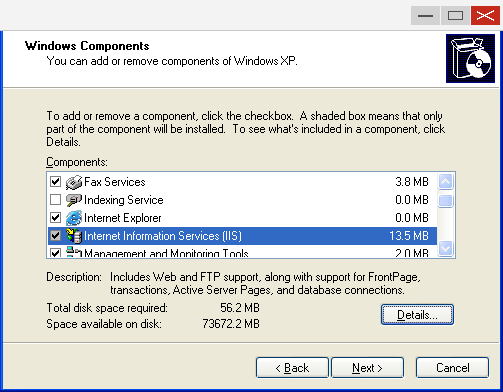The width and height of the screenshot is (503, 392).
Task: Proceed with the Next button
Action: (367, 368)
